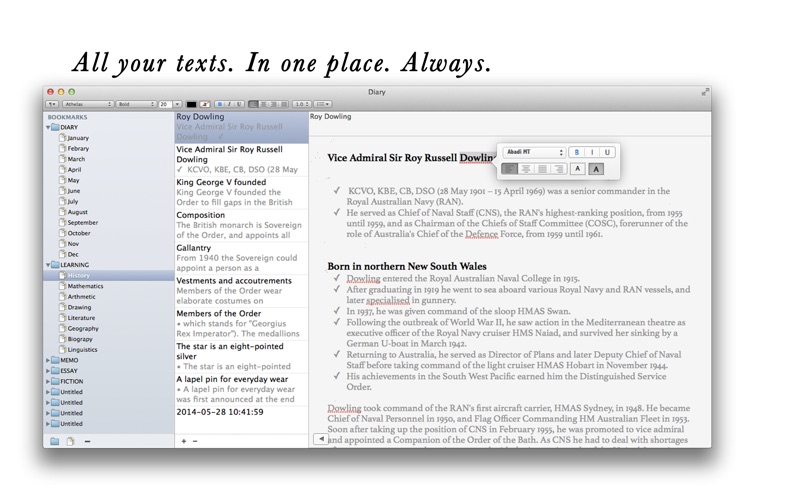800x500 pixels.
Task: Click the new document icon in sidebar footer
Action: [70, 441]
